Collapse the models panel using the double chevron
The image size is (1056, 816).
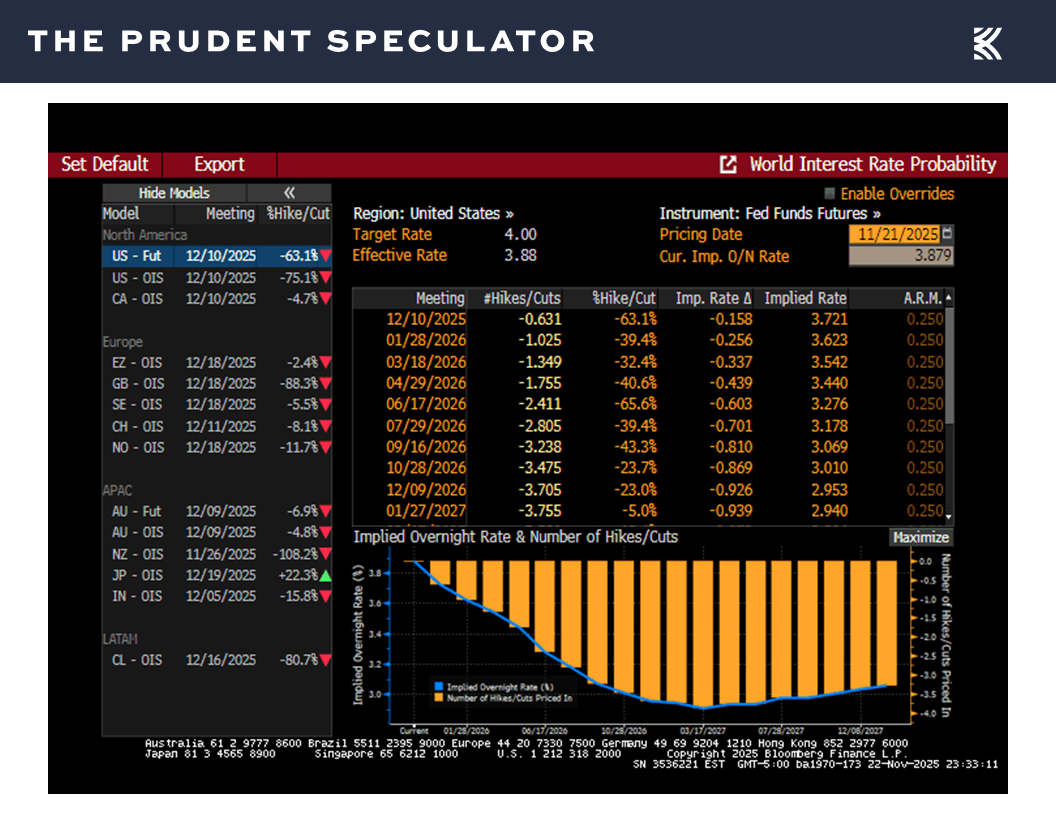coord(290,193)
